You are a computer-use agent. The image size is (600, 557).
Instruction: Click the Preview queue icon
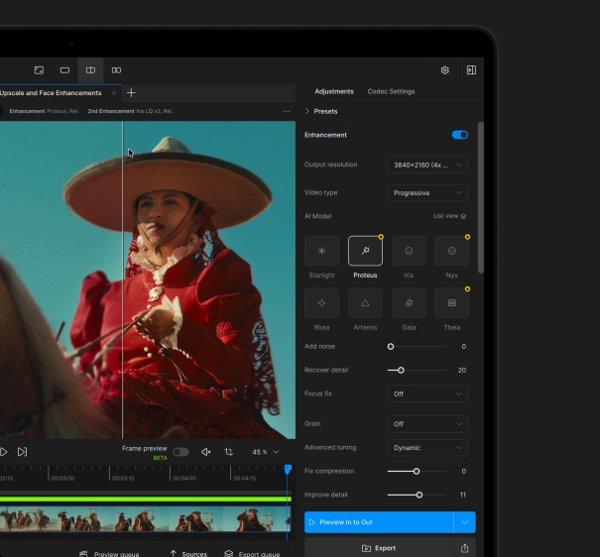point(83,554)
